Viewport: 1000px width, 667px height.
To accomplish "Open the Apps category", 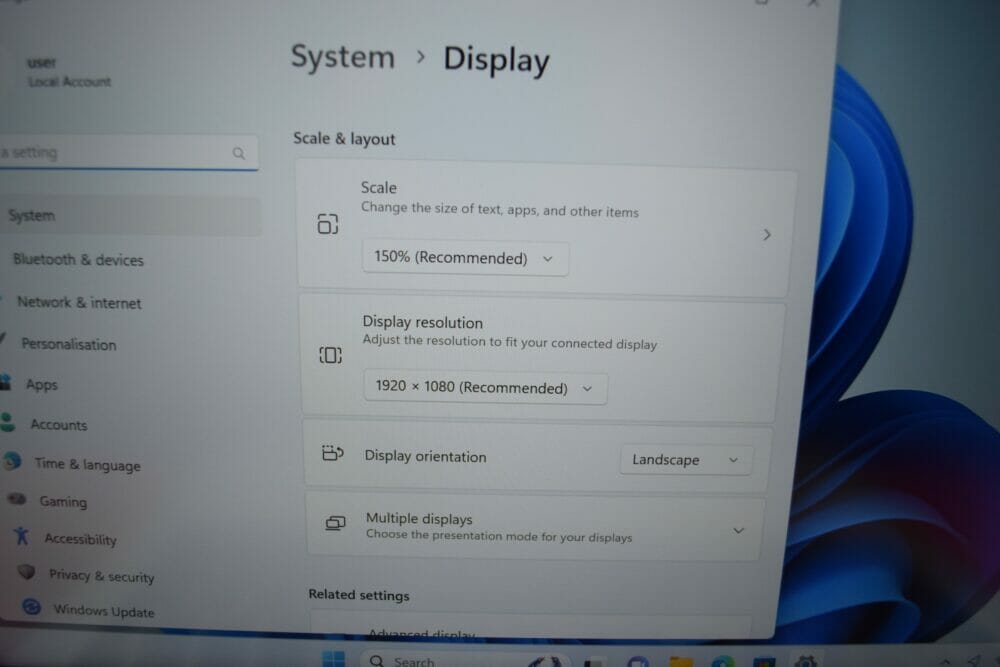I will point(41,385).
